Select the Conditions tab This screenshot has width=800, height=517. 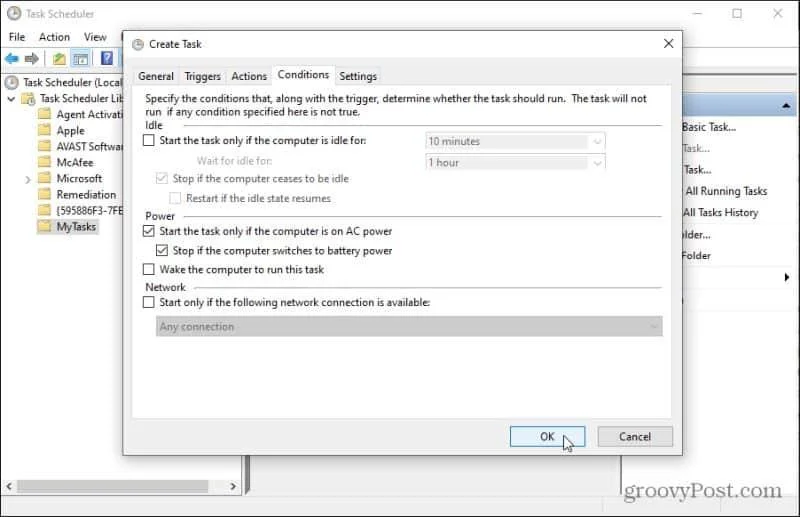304,75
